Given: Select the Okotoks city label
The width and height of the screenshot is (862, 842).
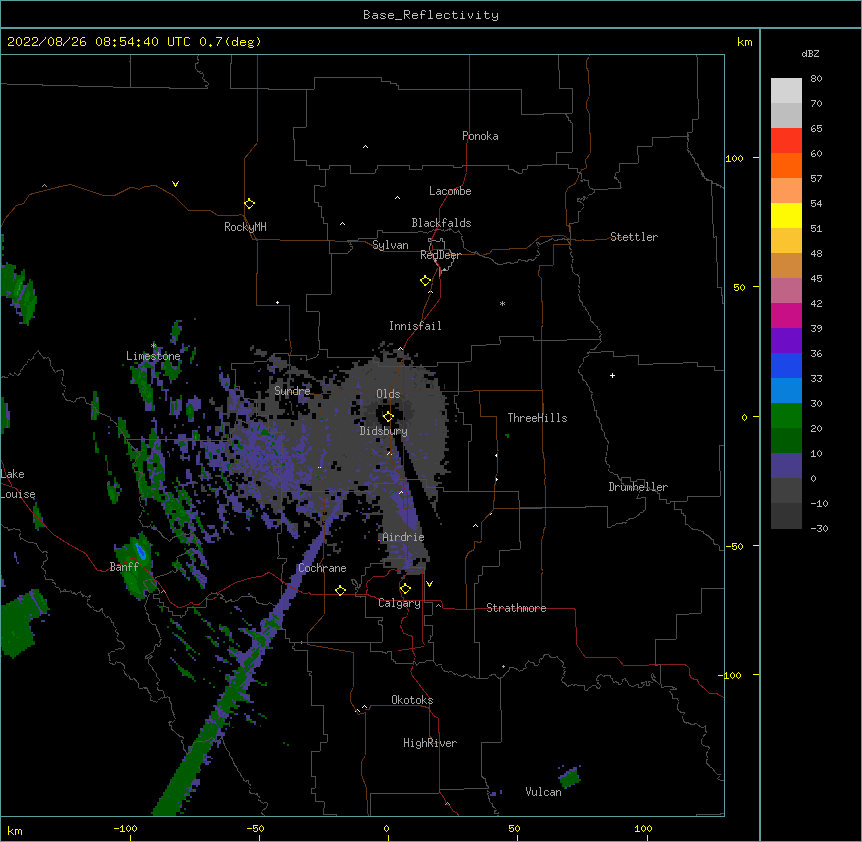Looking at the screenshot, I should coord(412,700).
